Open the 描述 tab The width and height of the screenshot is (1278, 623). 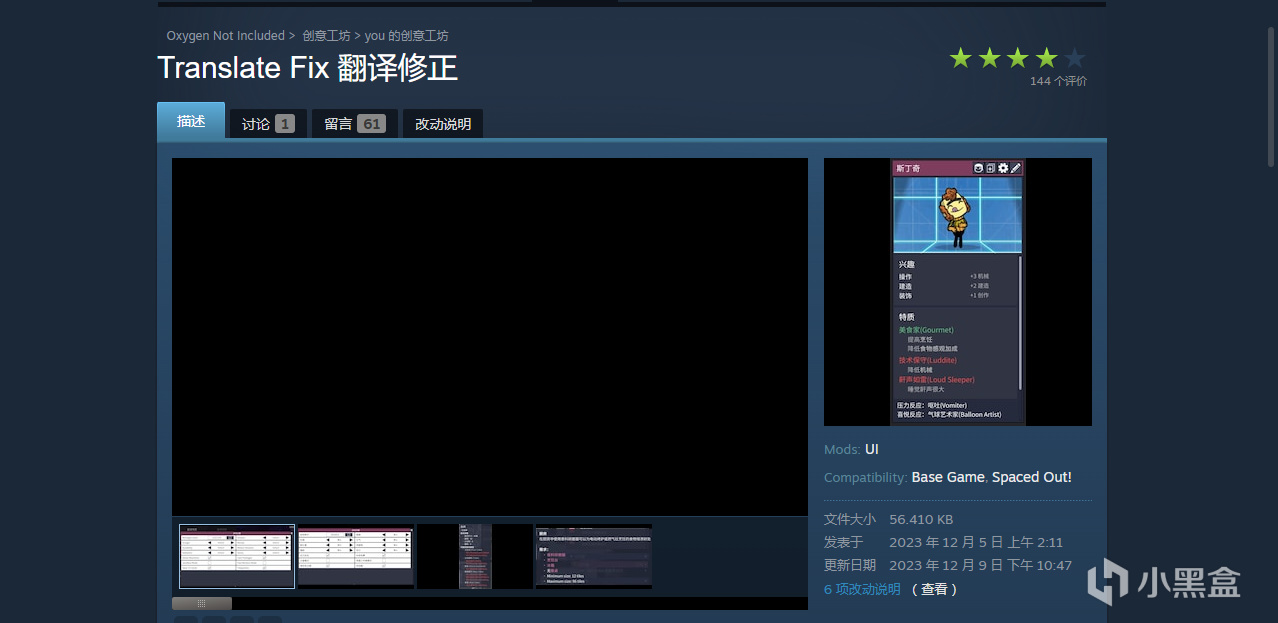coord(191,121)
